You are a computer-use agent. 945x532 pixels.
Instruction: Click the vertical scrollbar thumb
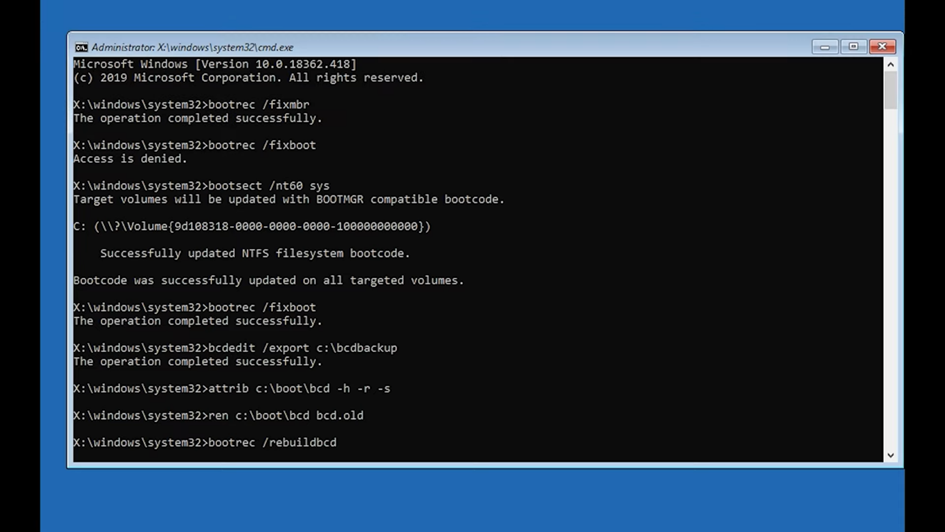[891, 90]
